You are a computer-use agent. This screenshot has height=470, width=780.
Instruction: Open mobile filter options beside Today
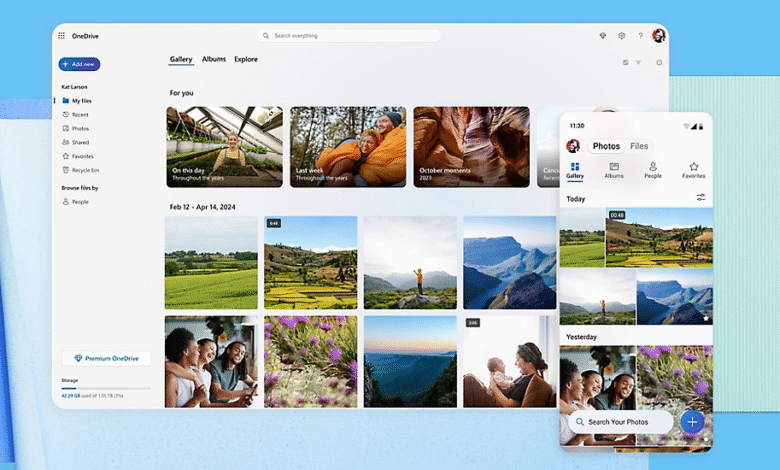(701, 198)
